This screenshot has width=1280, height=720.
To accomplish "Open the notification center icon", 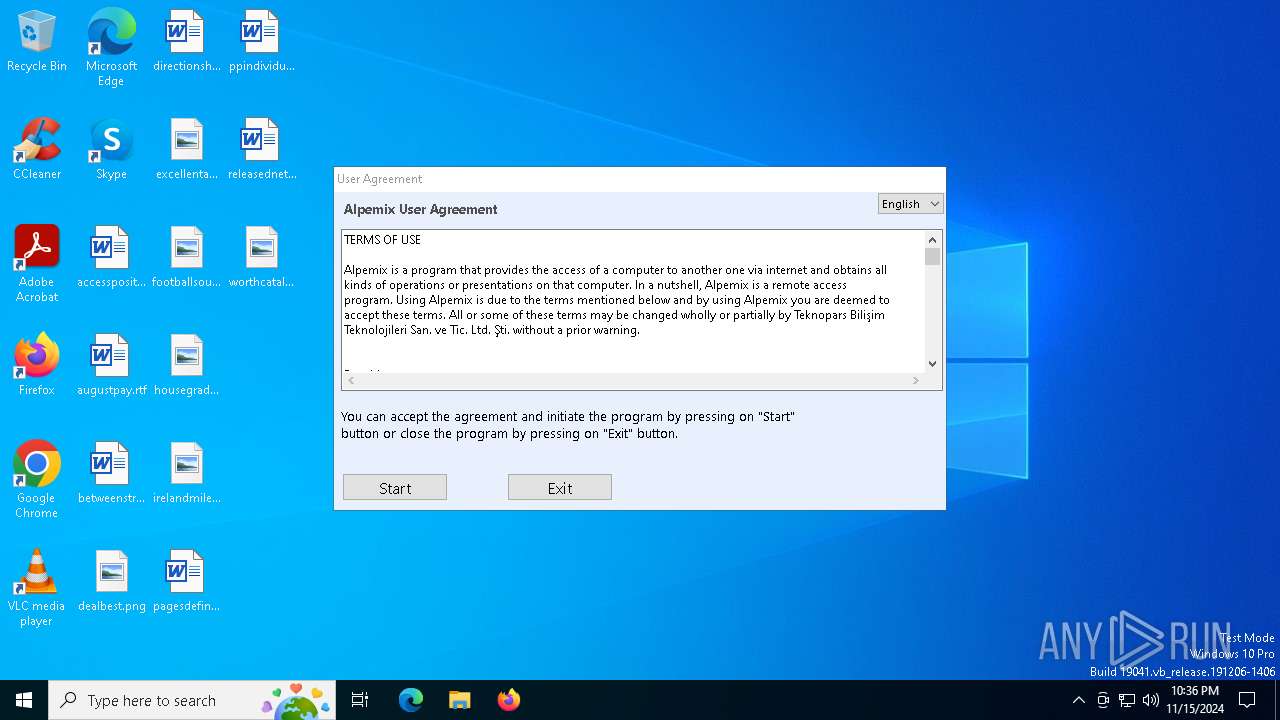I will click(x=1247, y=700).
